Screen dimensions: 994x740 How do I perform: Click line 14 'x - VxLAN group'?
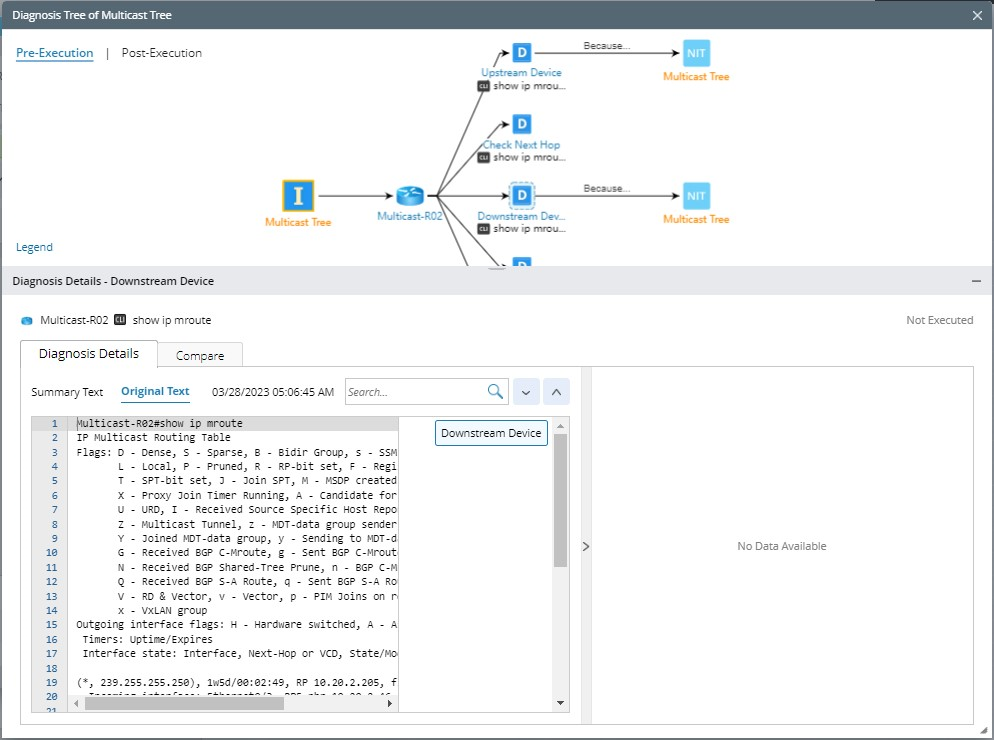pyautogui.click(x=162, y=610)
